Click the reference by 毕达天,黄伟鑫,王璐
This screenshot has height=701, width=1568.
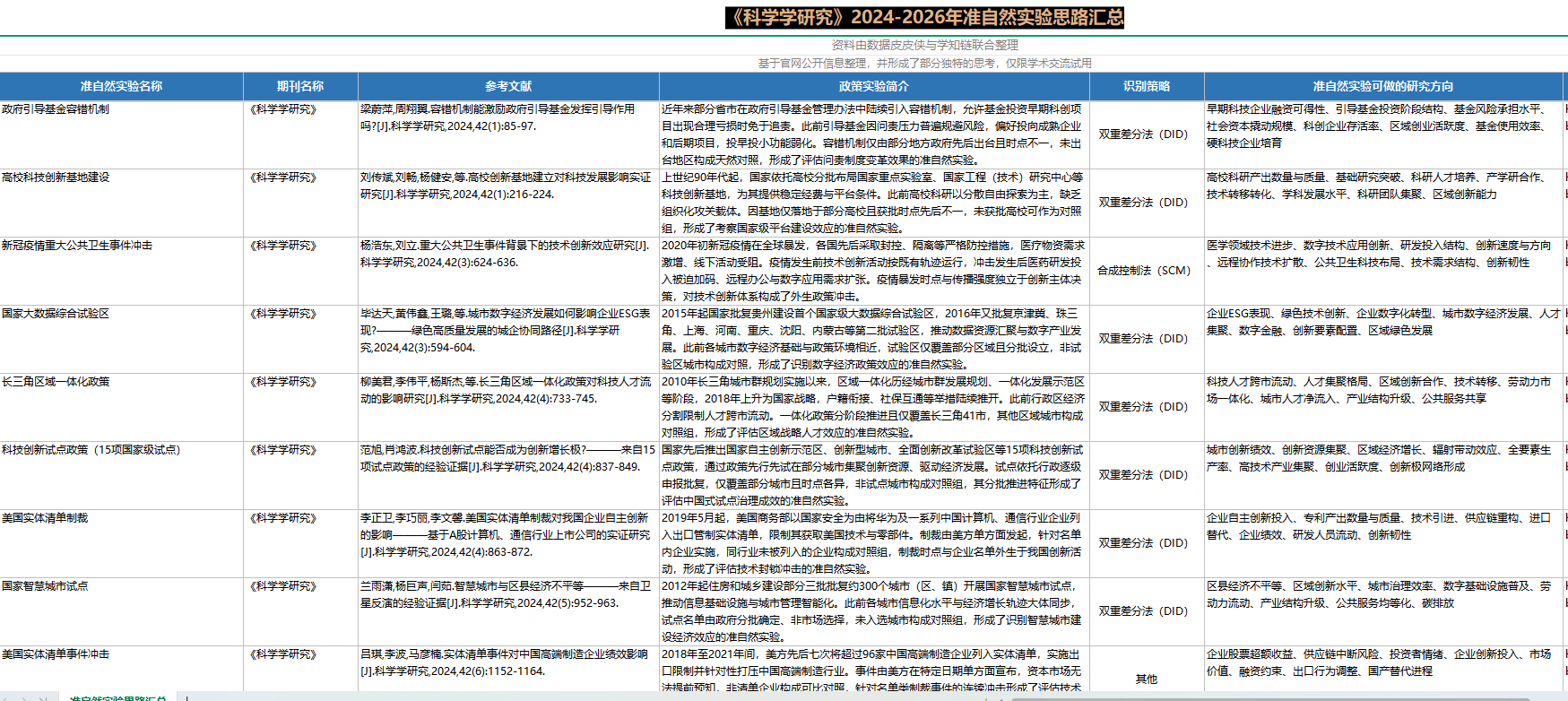(x=508, y=339)
